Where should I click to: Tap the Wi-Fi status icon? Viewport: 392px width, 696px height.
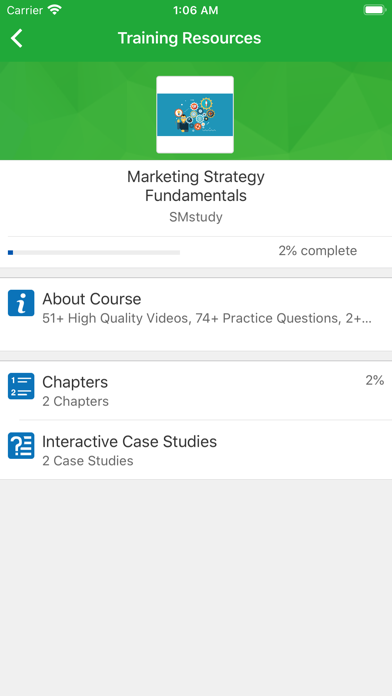pos(55,10)
